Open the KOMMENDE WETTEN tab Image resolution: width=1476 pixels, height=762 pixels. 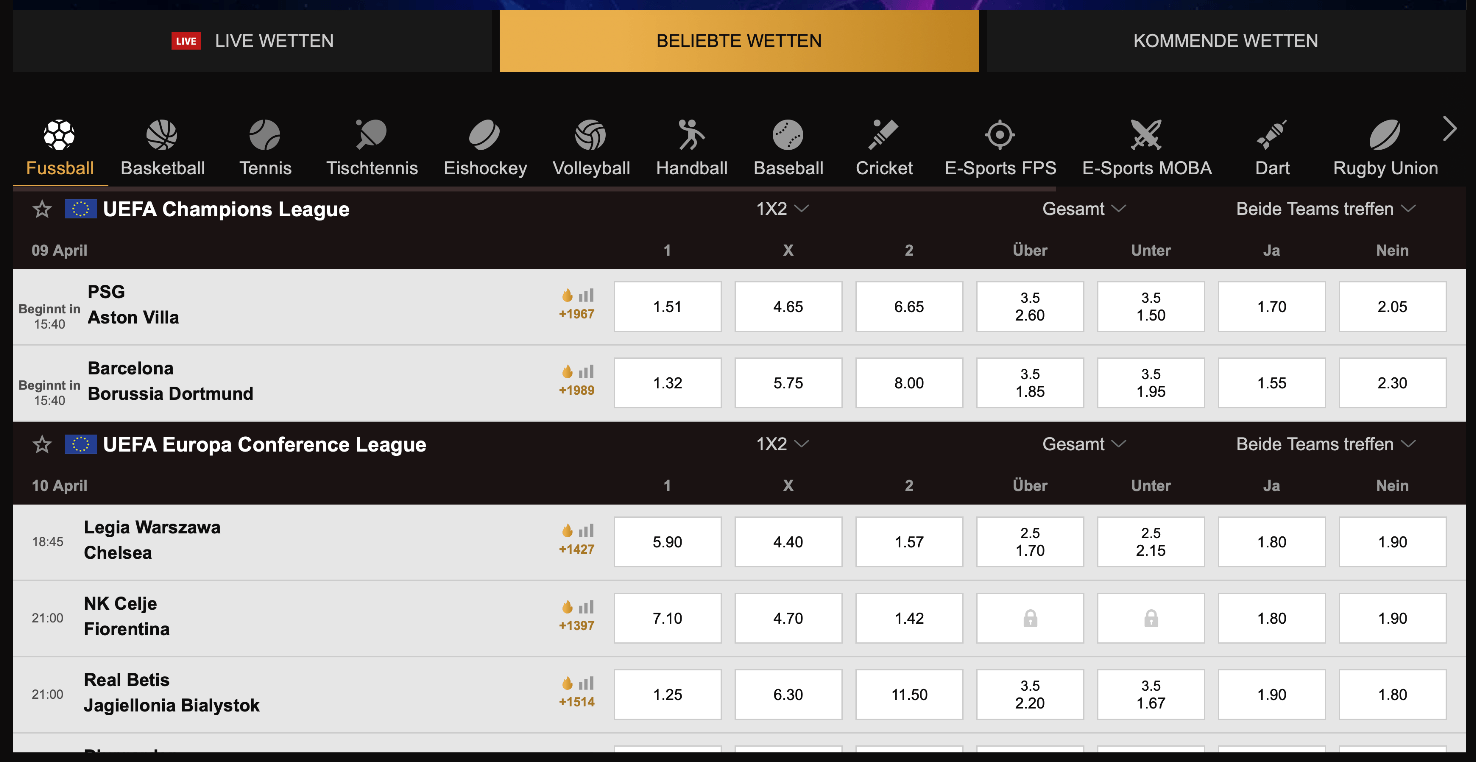(x=1227, y=41)
